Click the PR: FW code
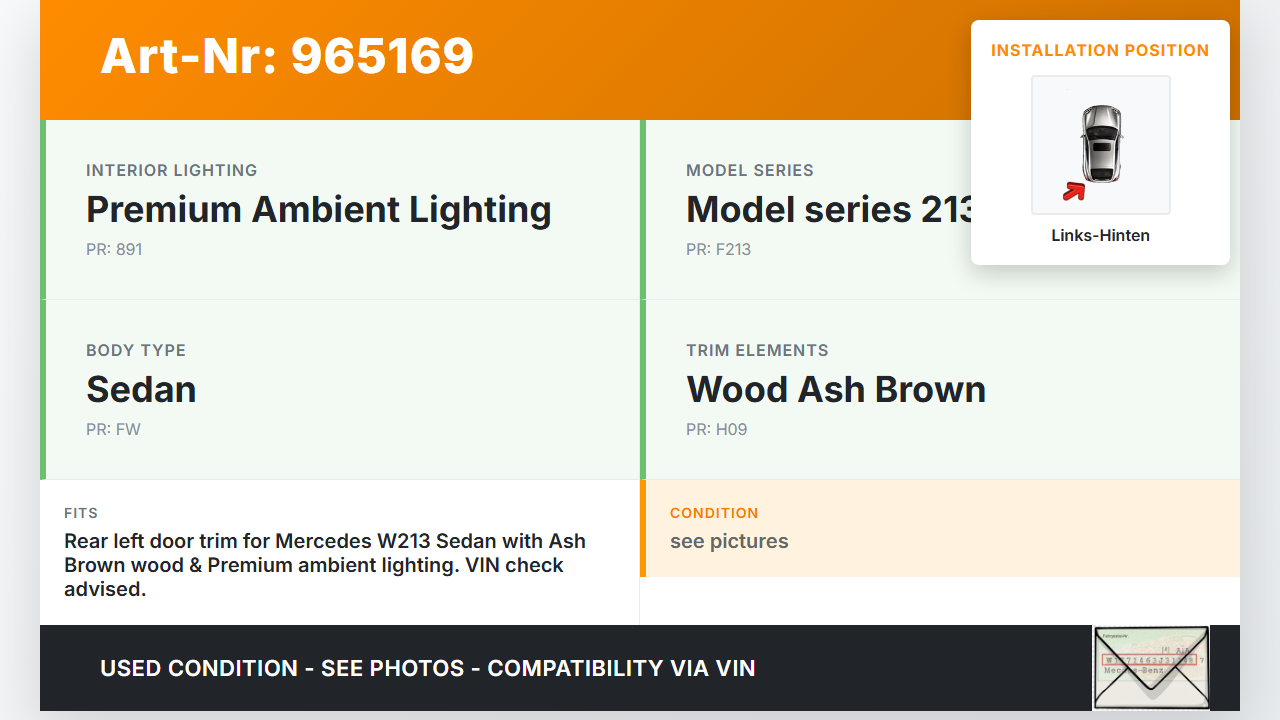 pyautogui.click(x=113, y=430)
